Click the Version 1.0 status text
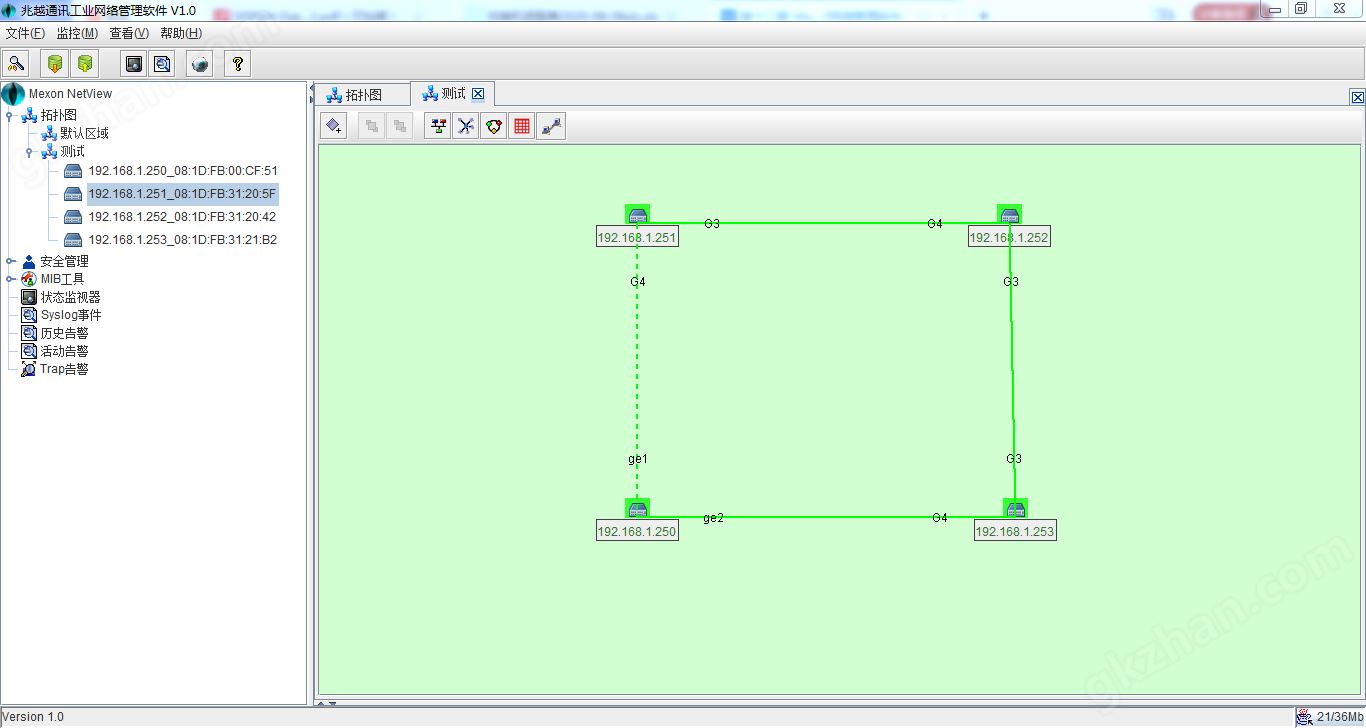 (33, 717)
